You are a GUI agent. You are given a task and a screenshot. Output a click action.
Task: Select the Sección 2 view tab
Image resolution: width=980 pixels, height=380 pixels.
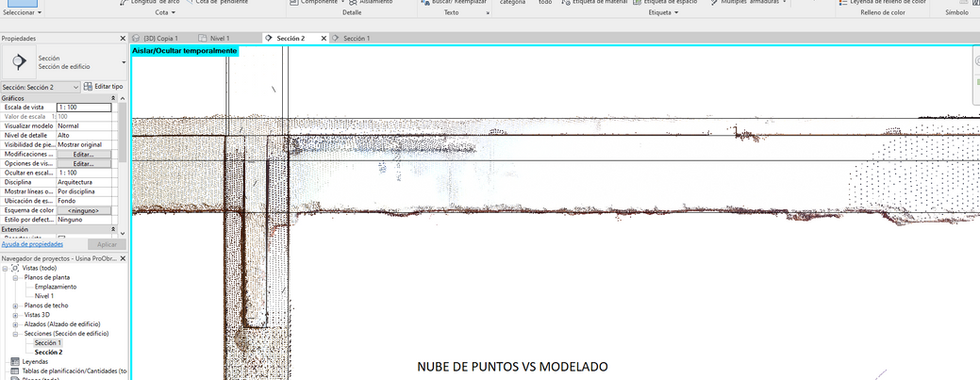tap(291, 38)
